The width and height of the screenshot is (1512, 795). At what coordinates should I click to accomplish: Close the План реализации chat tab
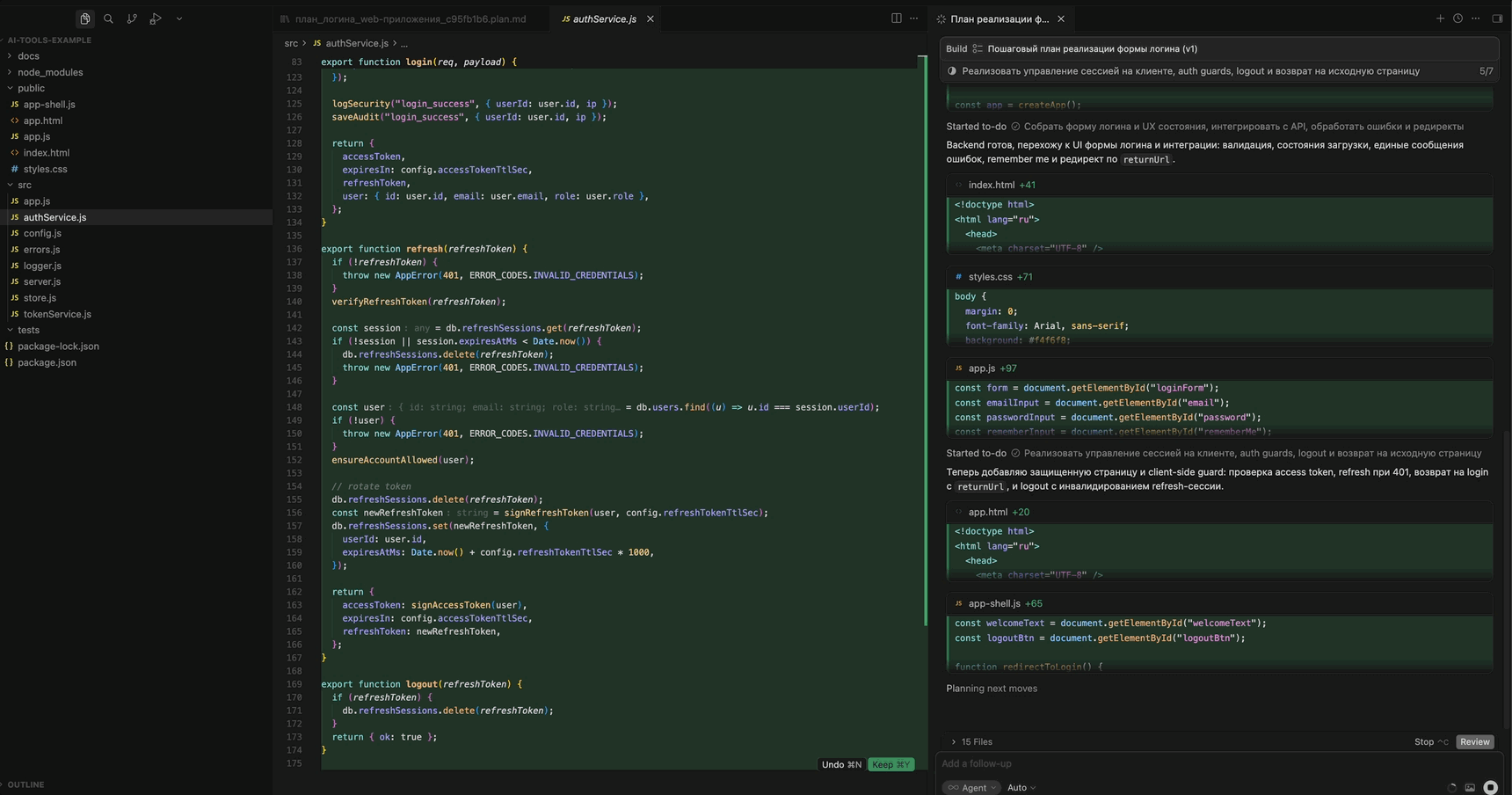point(1061,18)
